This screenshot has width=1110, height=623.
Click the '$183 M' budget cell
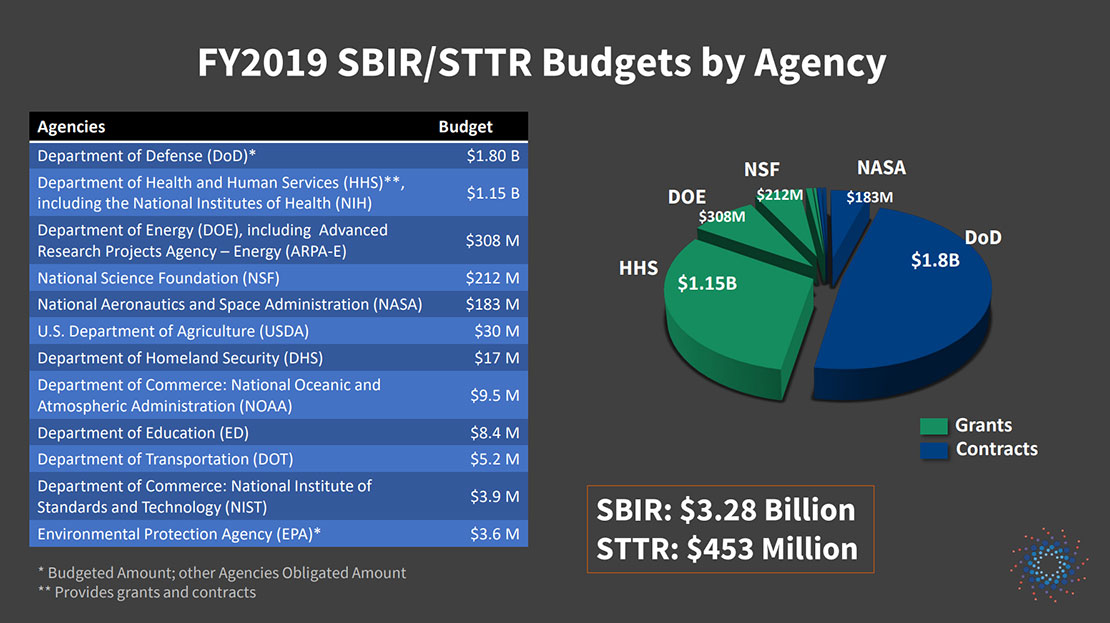[492, 304]
